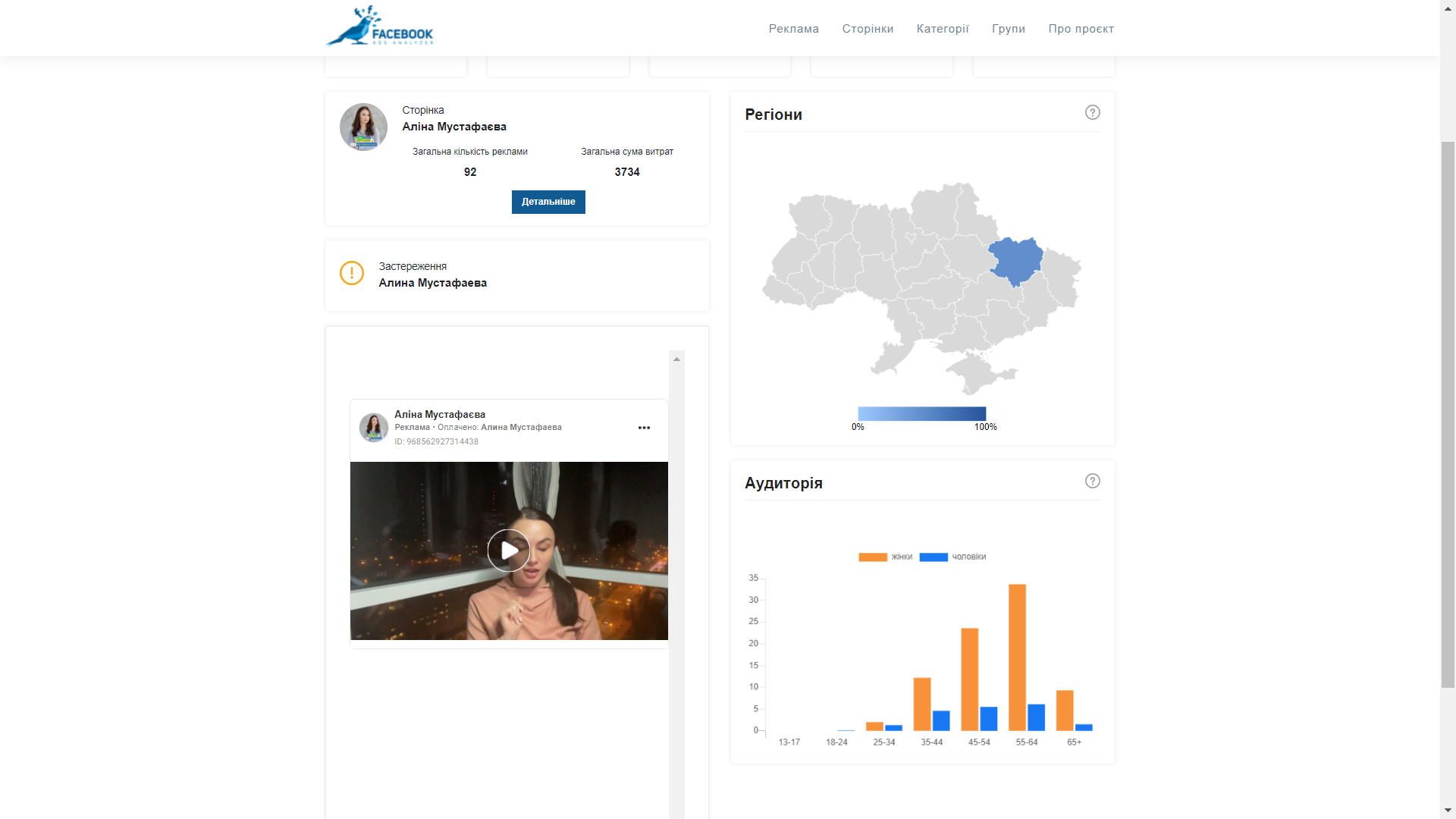Open help icon in Аудиторія panel
This screenshot has height=819, width=1456.
tap(1092, 481)
